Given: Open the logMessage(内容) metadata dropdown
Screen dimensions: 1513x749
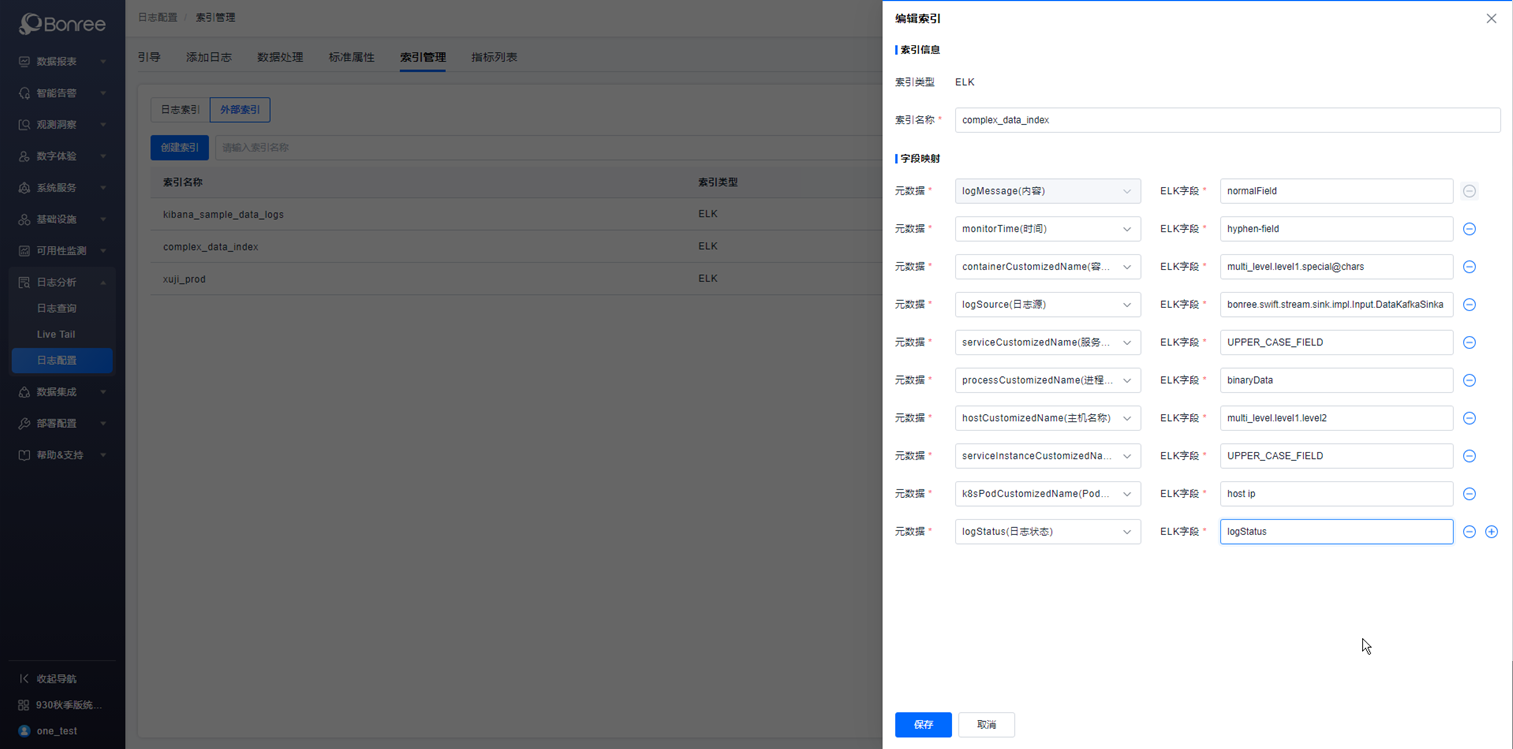Looking at the screenshot, I should (x=1047, y=191).
